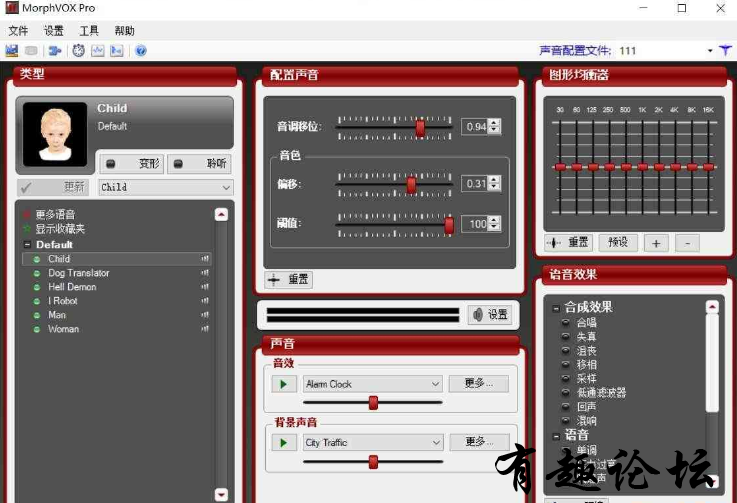The height and width of the screenshot is (503, 737).
Task: Click the voice effects list scroll-up arrow
Action: coord(713,307)
